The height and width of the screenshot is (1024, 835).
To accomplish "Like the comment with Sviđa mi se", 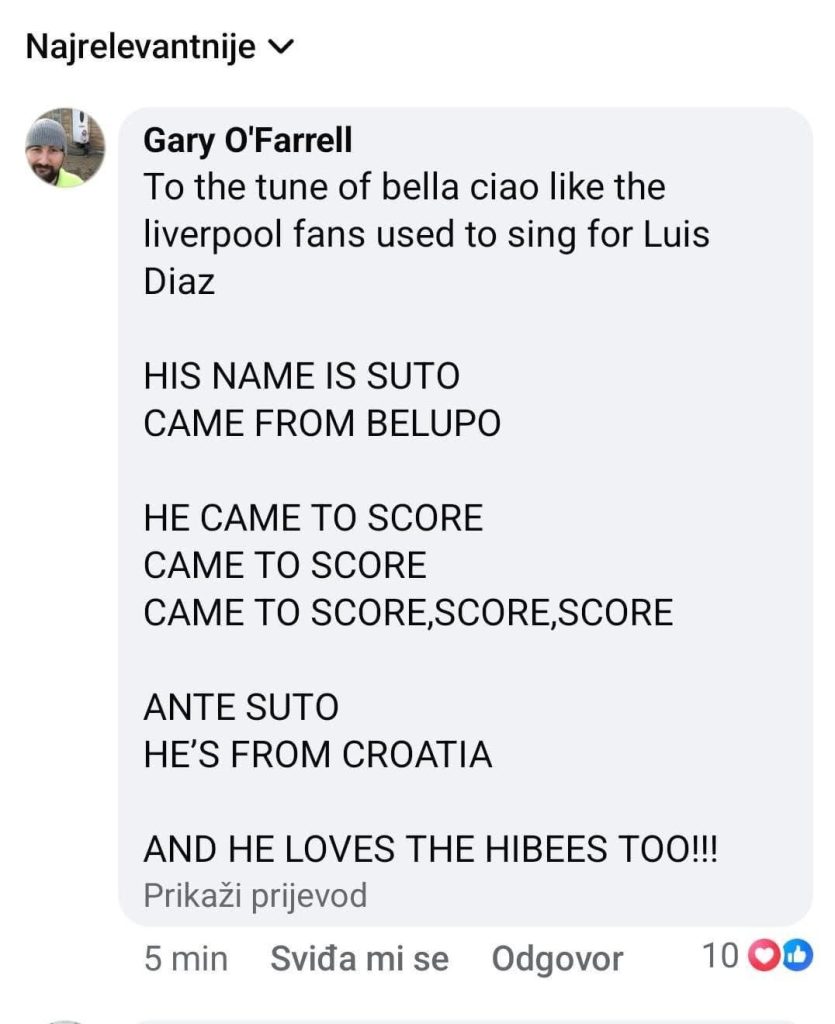I will click(359, 958).
